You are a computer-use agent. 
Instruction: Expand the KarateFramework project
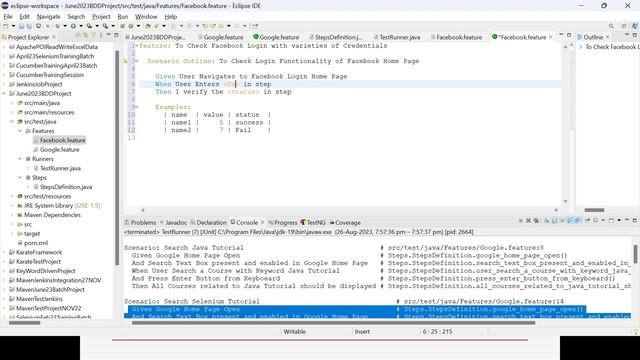(4, 252)
